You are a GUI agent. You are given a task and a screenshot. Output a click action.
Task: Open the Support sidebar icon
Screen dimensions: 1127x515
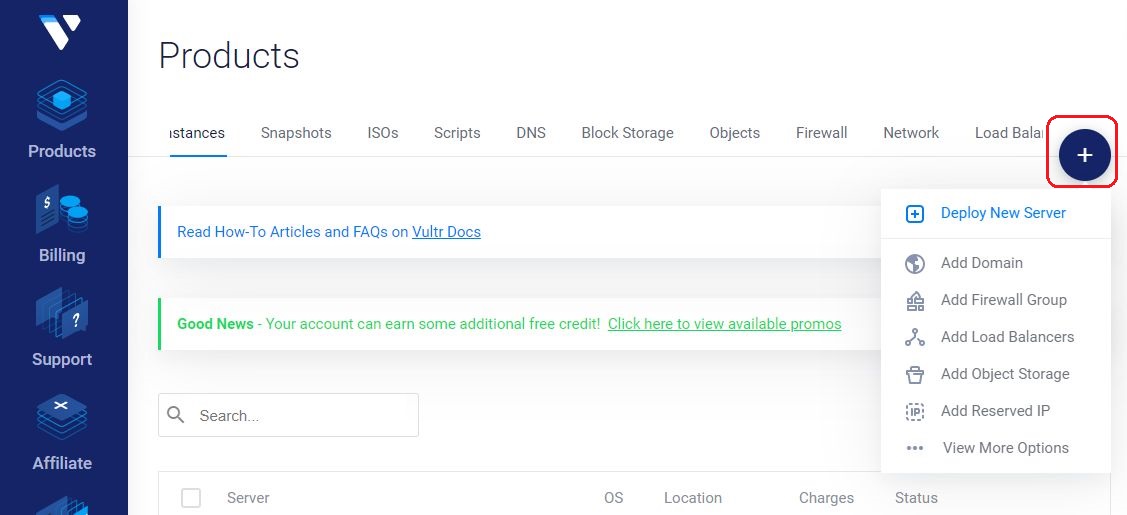[62, 313]
